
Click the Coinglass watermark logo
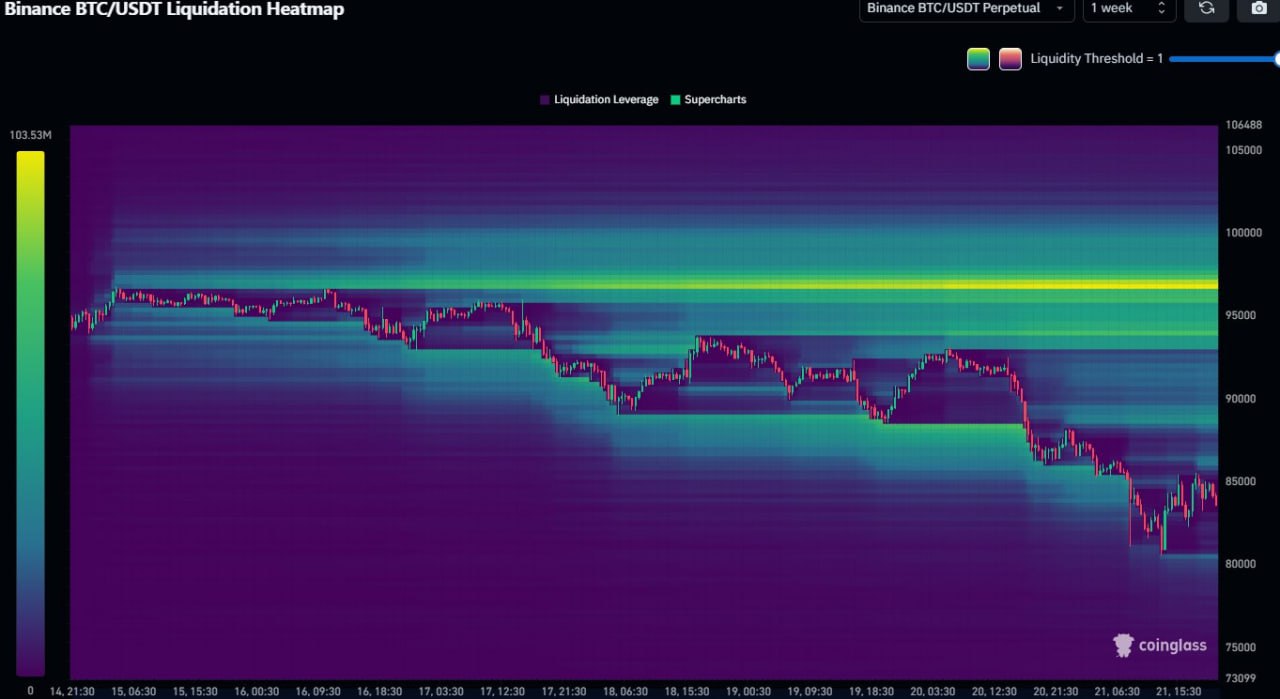tap(1160, 645)
